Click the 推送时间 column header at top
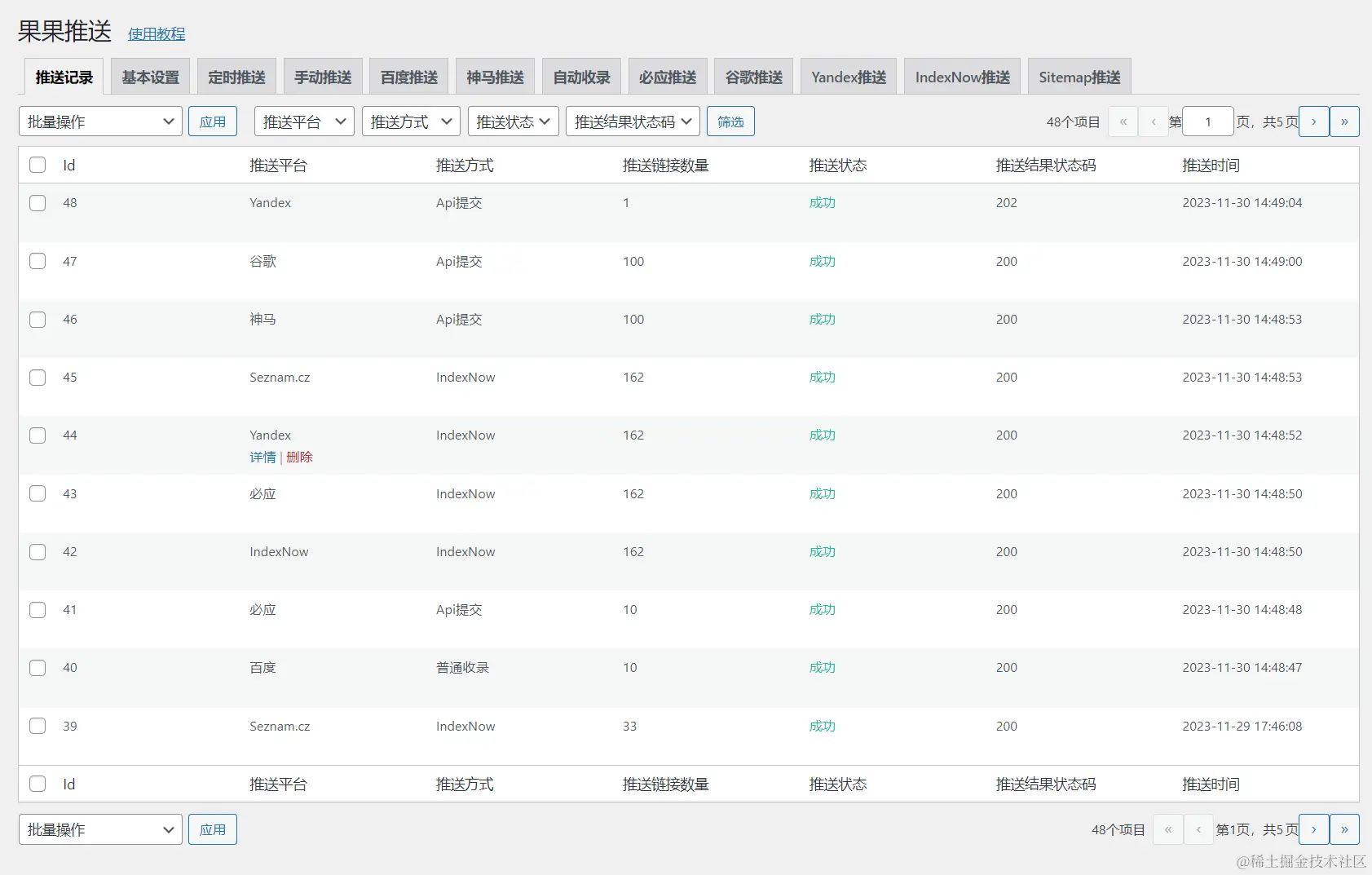Viewport: 1372px width, 875px height. click(x=1211, y=165)
